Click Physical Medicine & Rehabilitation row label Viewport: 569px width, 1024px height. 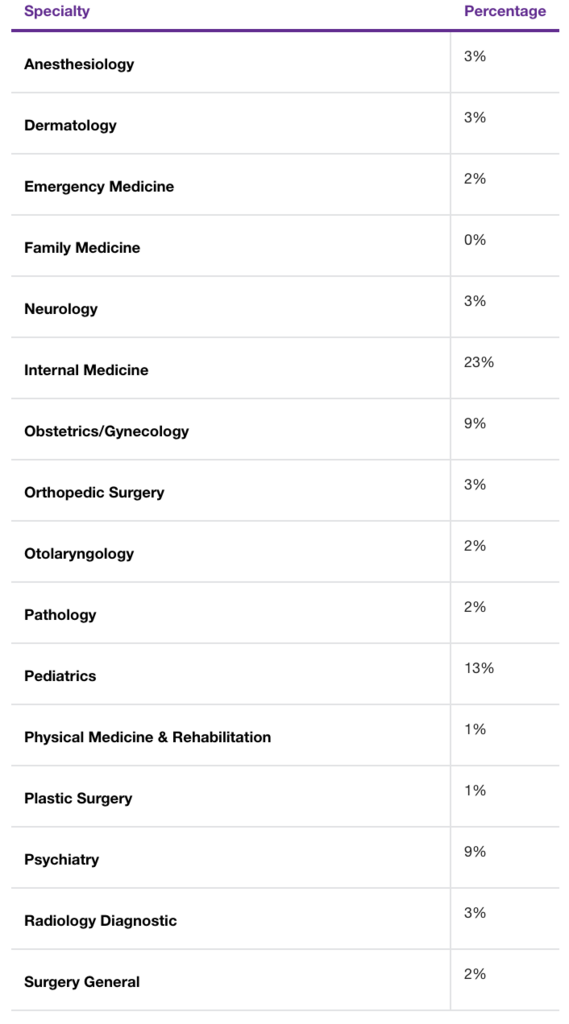tap(148, 737)
